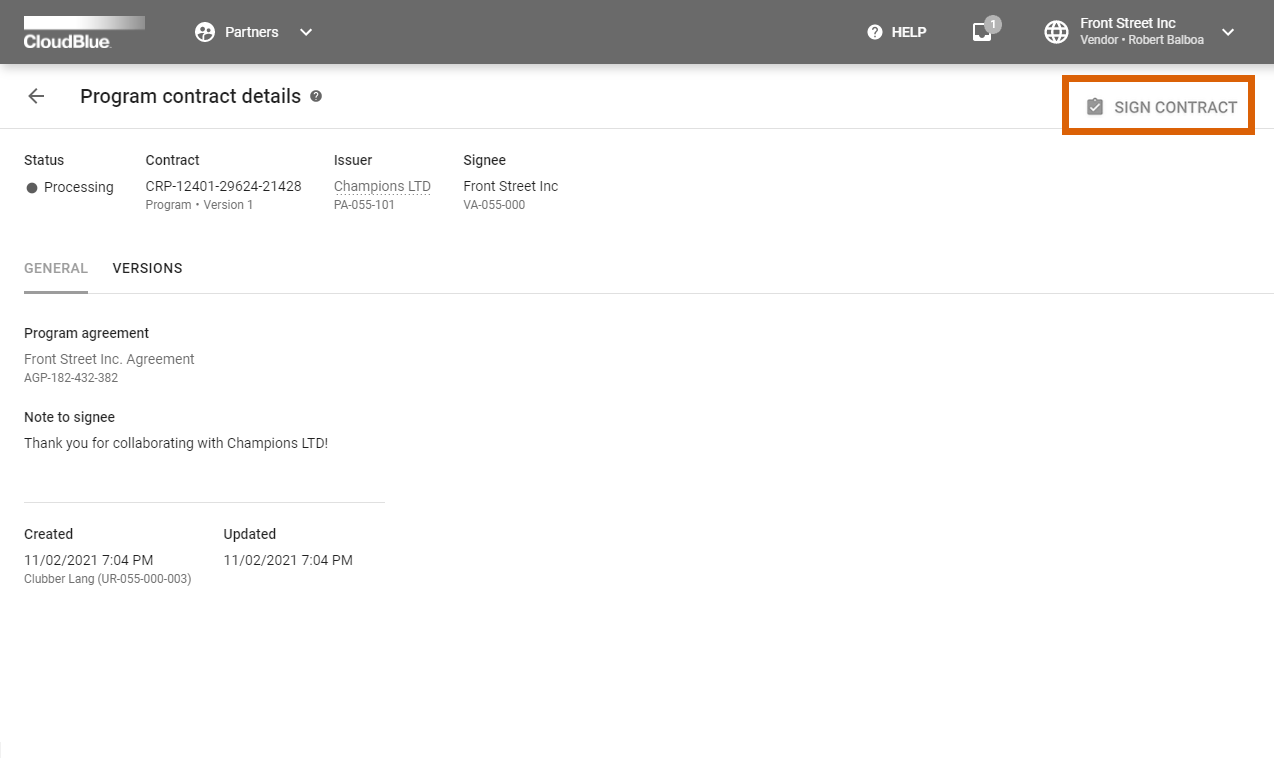1274x758 pixels.
Task: Click the CloudBlue logo
Action: click(x=84, y=30)
